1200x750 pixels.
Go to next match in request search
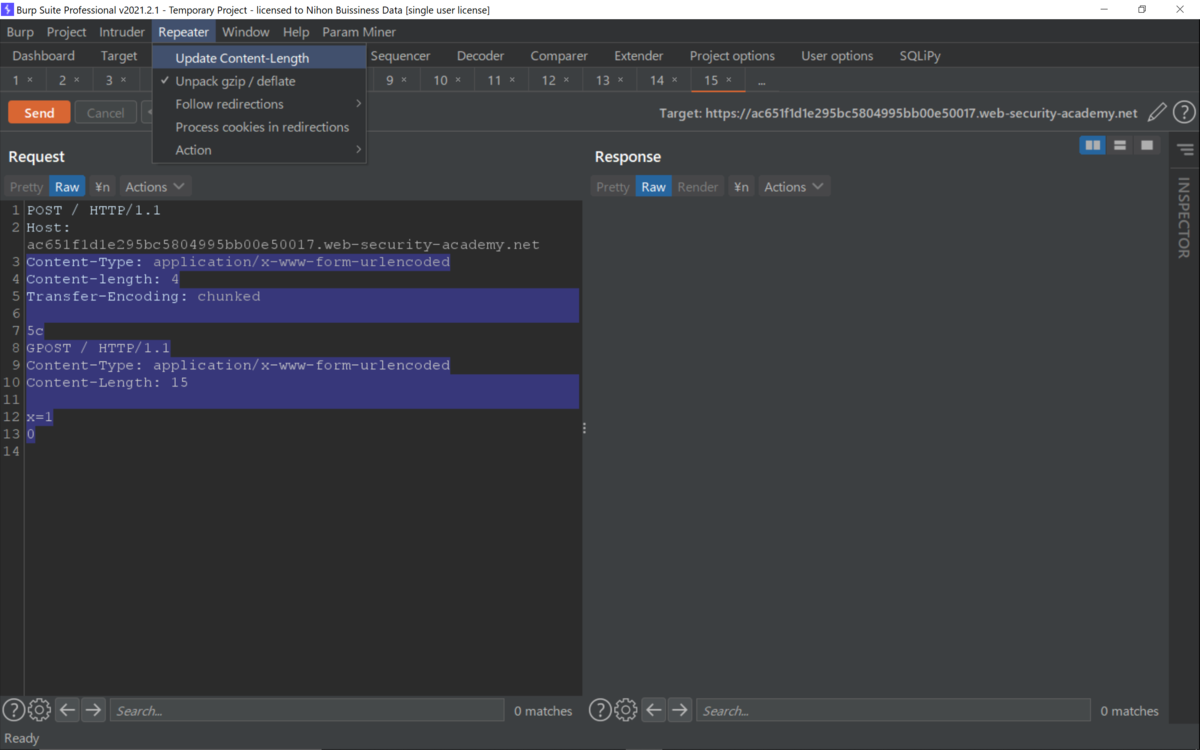coord(93,710)
